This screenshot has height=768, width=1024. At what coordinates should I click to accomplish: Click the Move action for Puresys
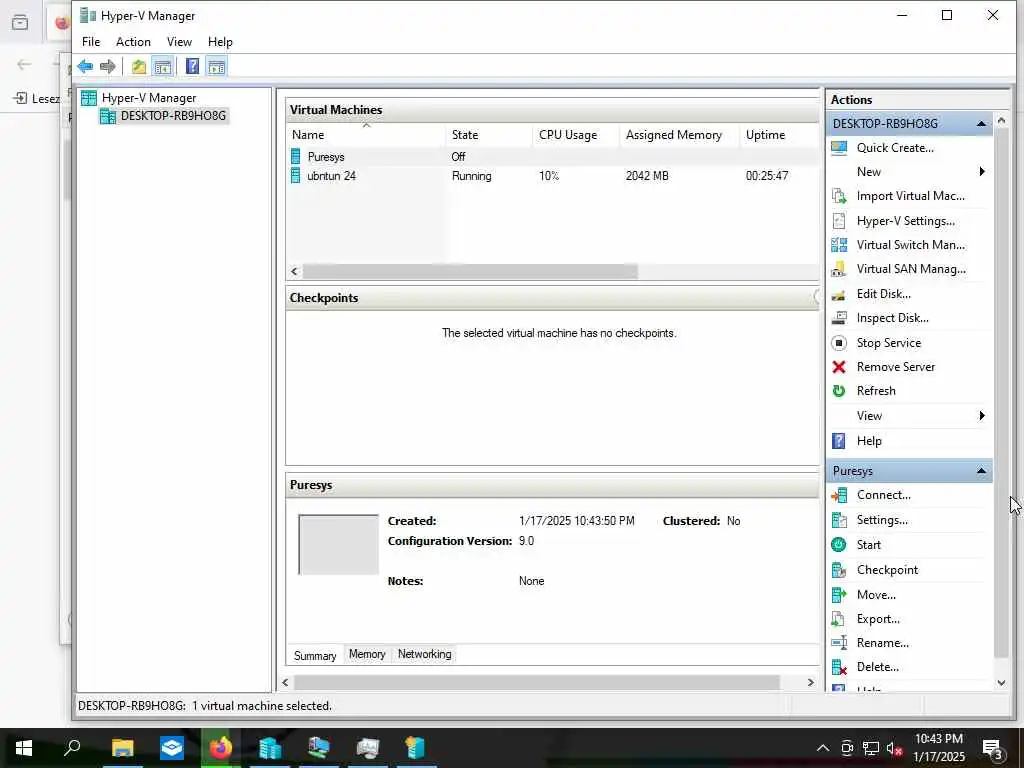coord(876,595)
